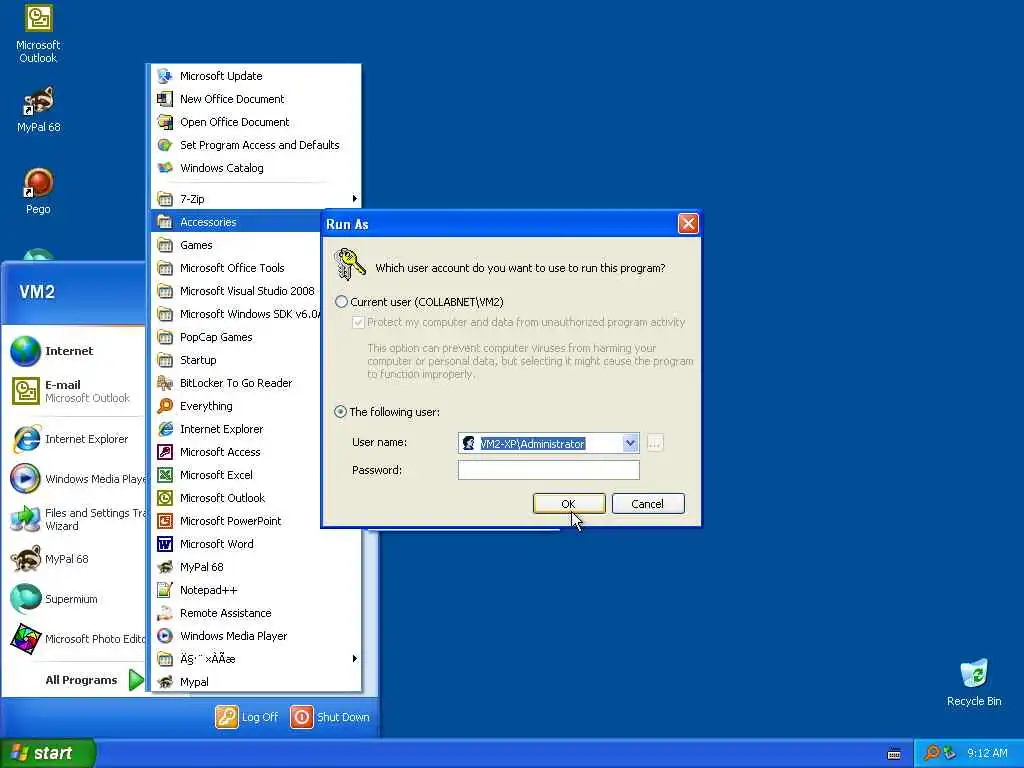Click Everything search icon in system tray

932,753
